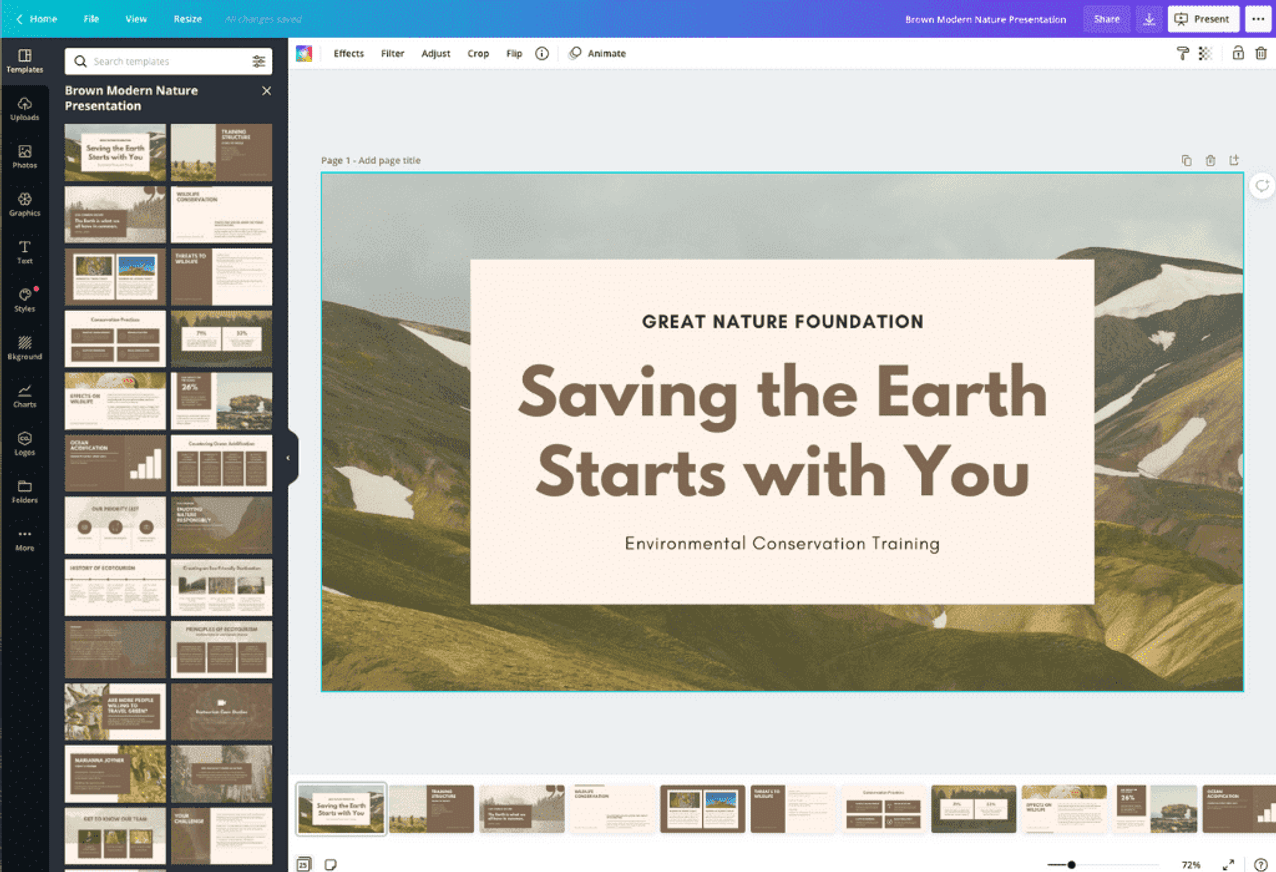
Task: Open search filter options in templates search
Action: click(x=258, y=60)
